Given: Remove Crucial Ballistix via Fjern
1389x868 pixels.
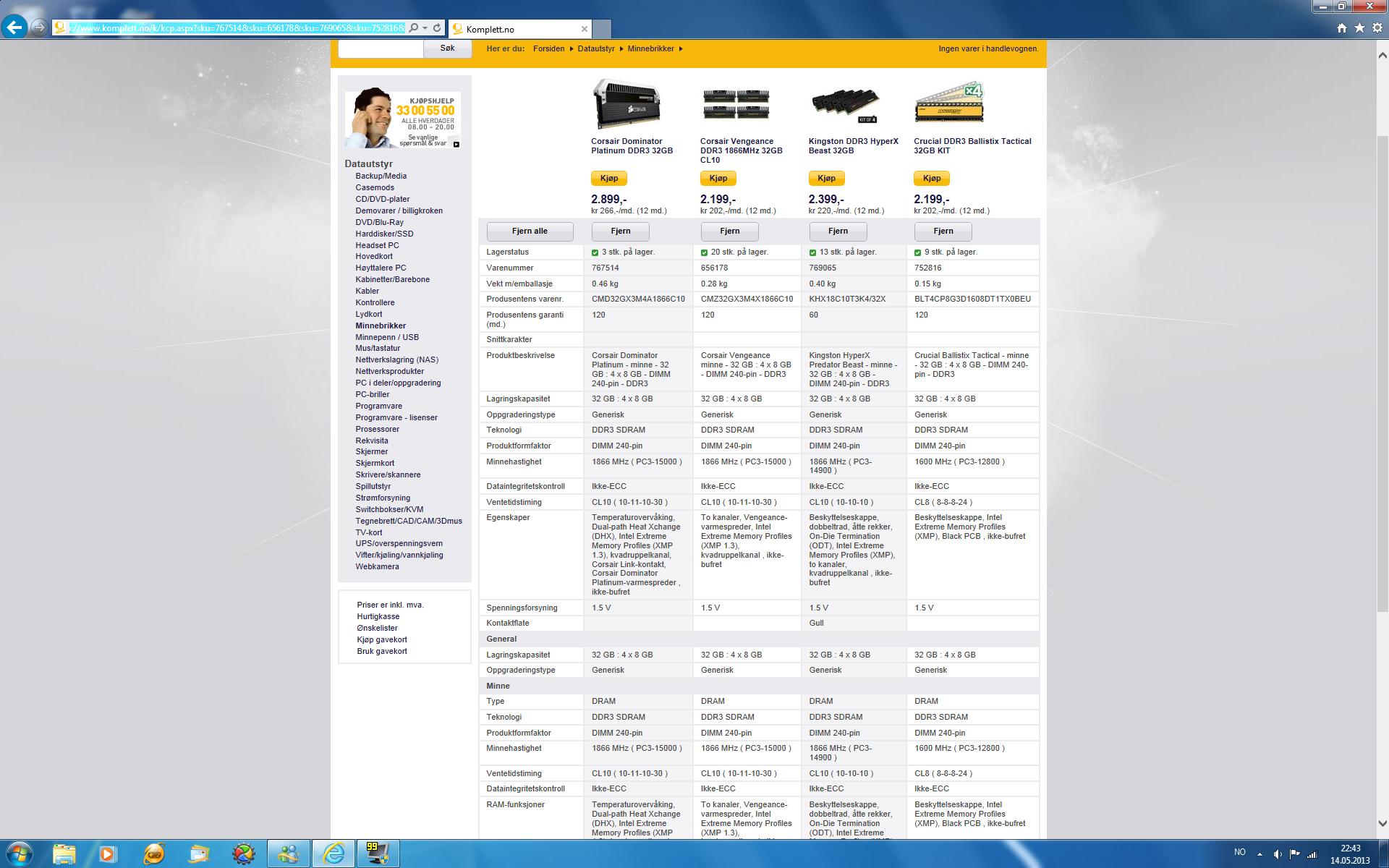Looking at the screenshot, I should coord(943,231).
